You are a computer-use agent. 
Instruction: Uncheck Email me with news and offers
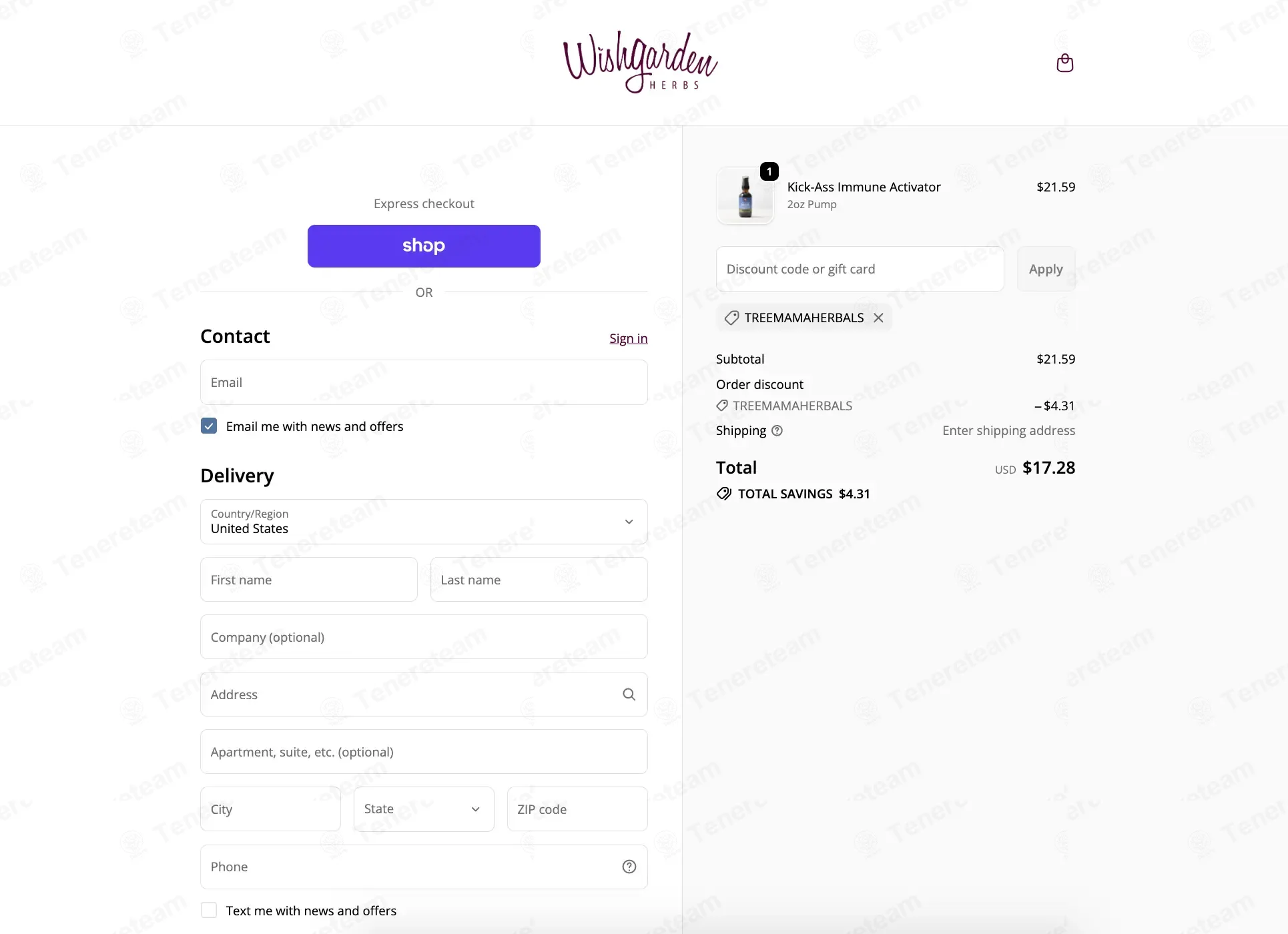coord(209,426)
